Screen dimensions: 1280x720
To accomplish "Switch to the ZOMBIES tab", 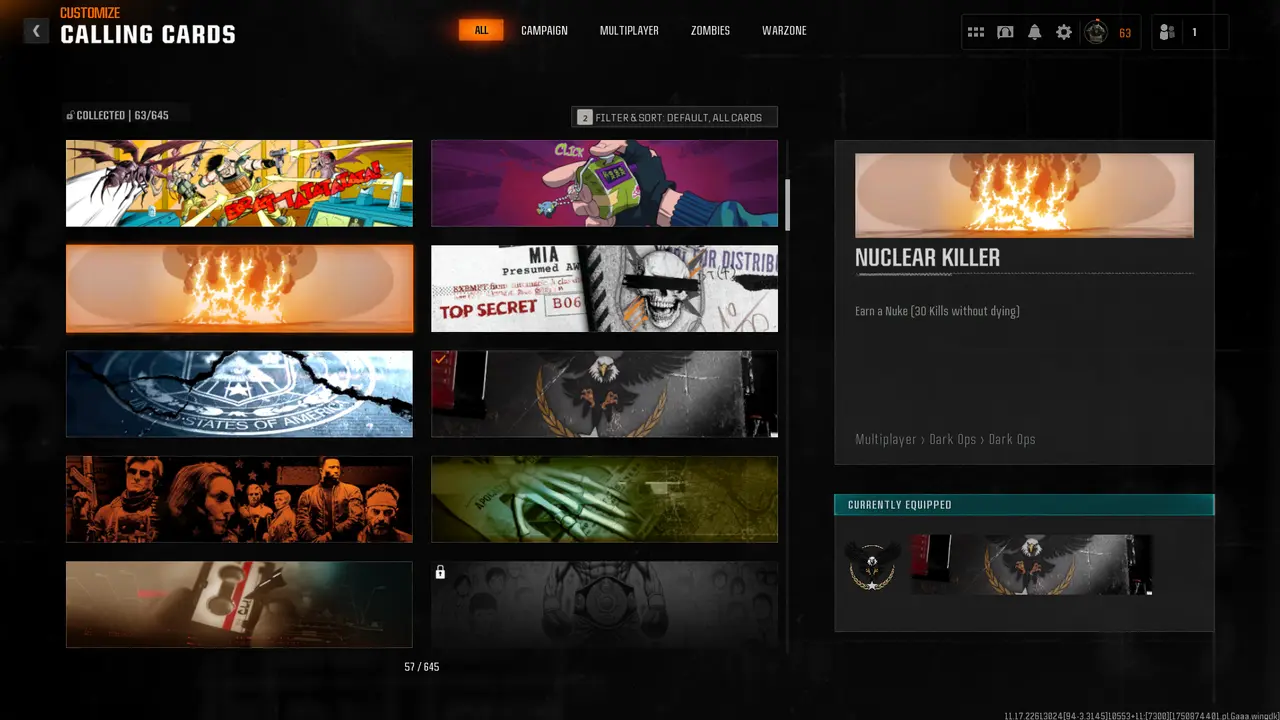I will click(710, 30).
